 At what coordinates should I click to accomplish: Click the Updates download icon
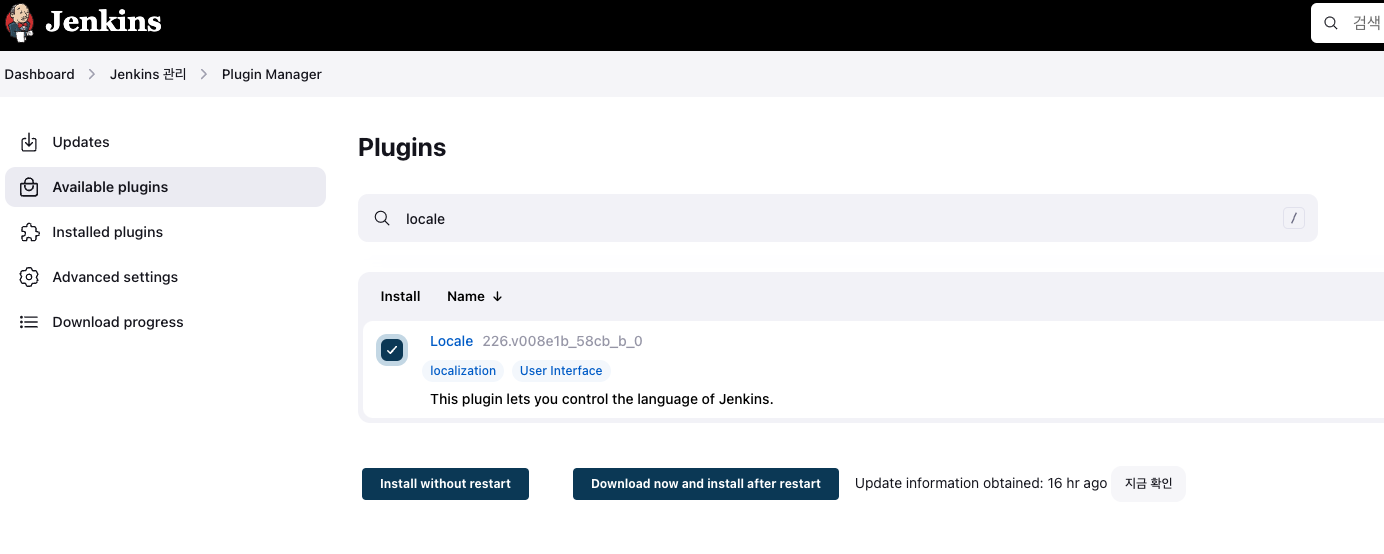(29, 142)
